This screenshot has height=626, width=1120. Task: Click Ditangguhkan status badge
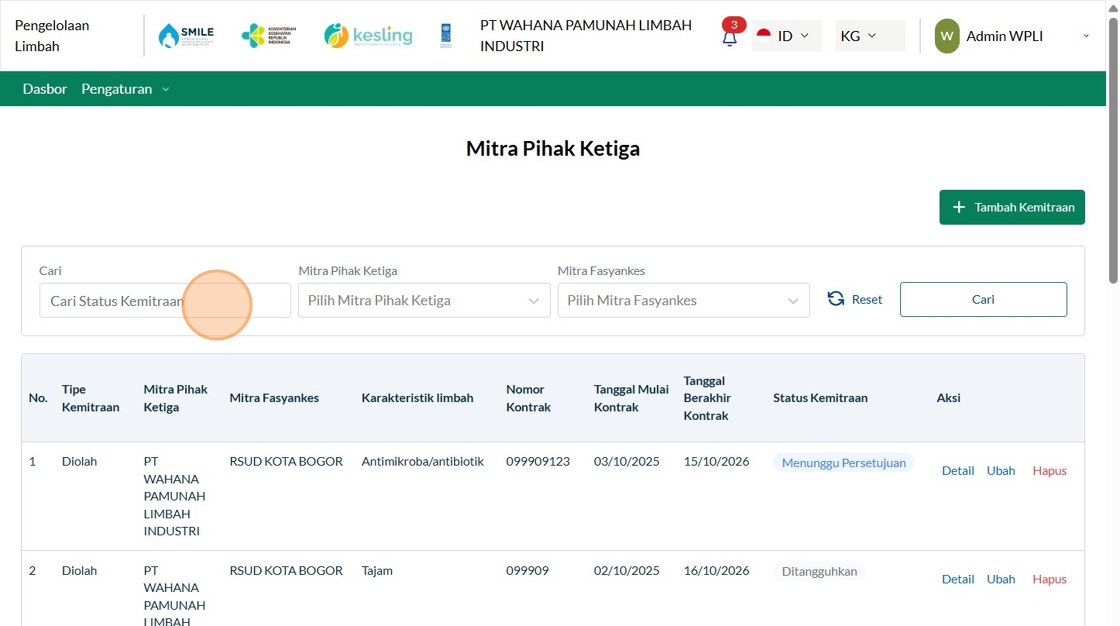tap(819, 571)
